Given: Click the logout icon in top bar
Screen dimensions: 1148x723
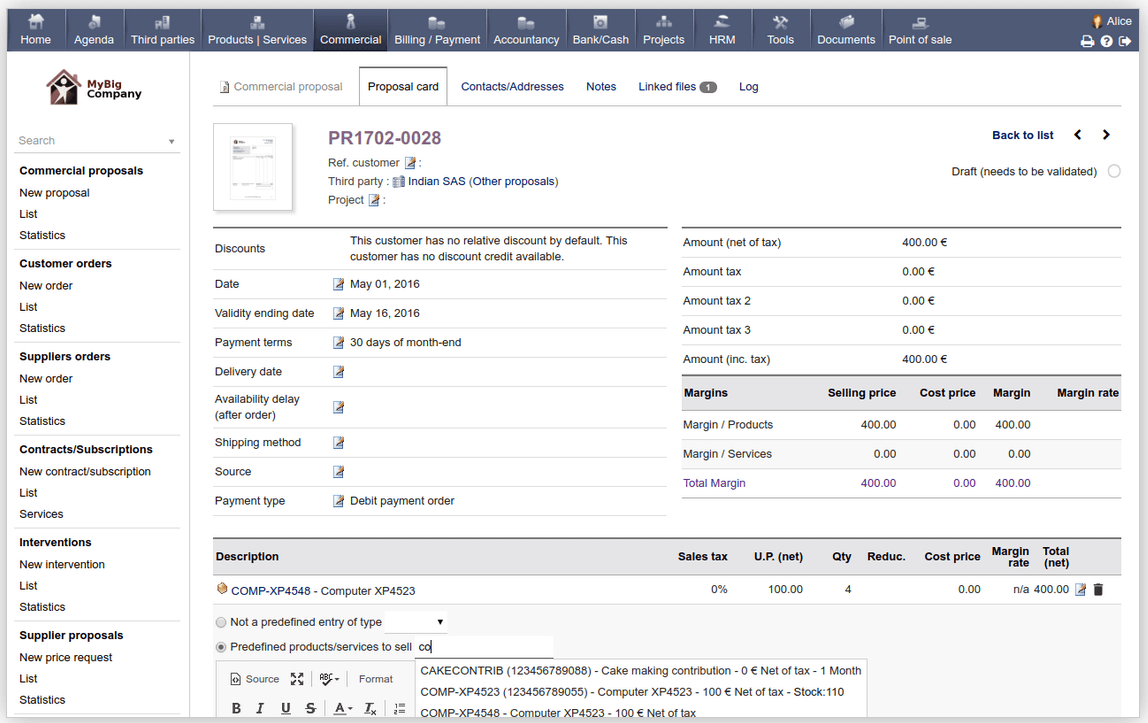Looking at the screenshot, I should tap(1125, 42).
